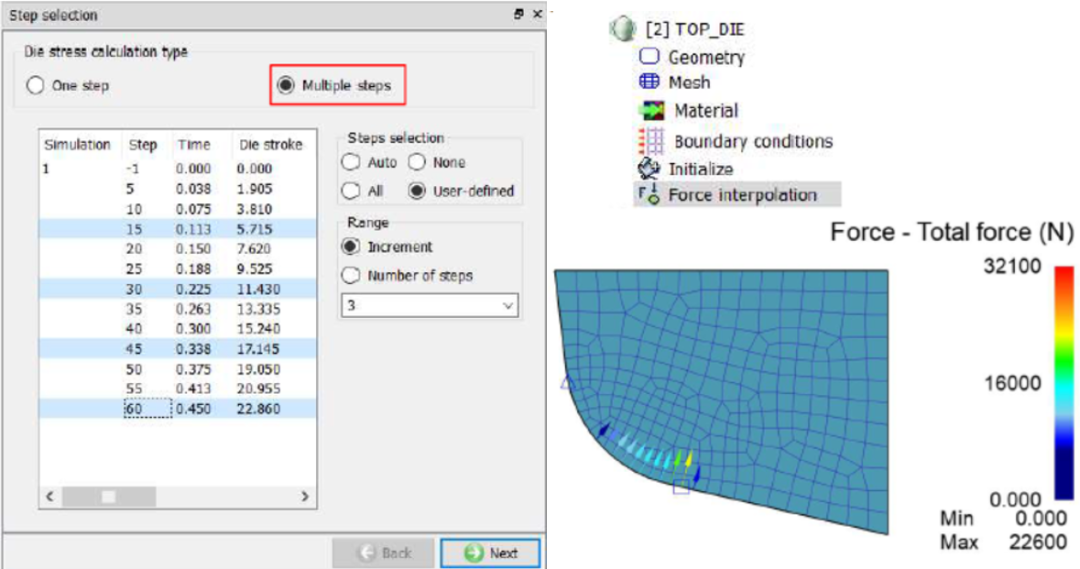1080x569 pixels.
Task: Click the pin icon in Step selection title bar
Action: (518, 15)
